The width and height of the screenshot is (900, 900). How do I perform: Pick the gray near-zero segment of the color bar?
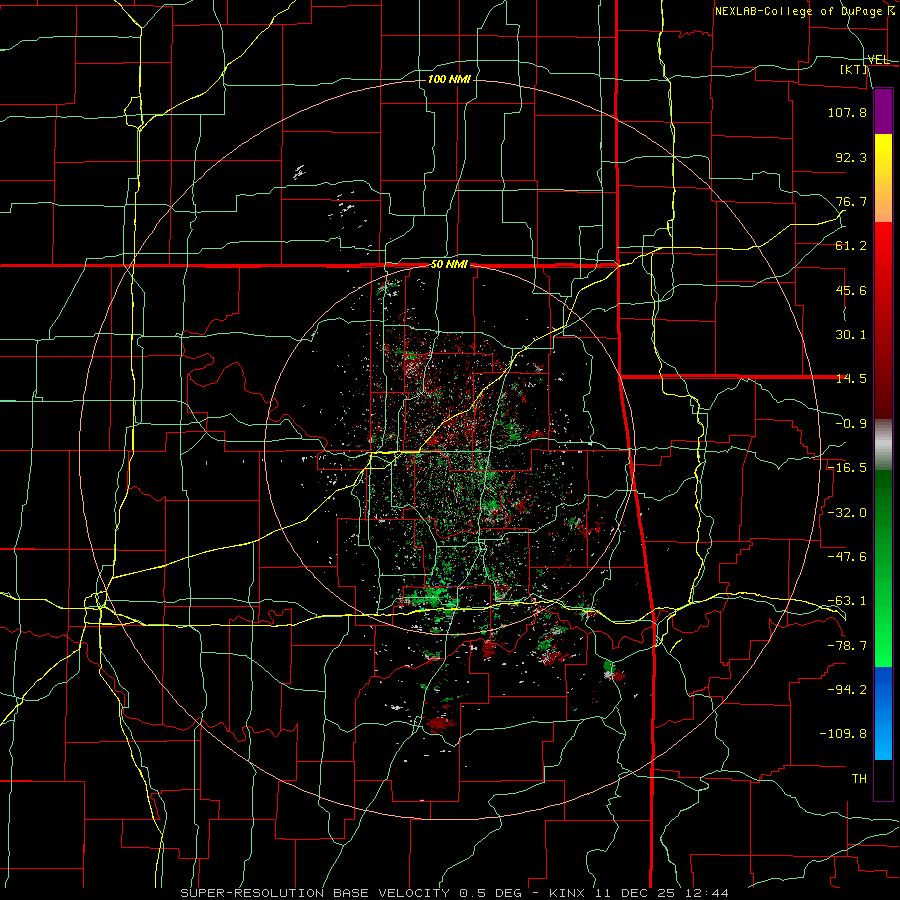pyautogui.click(x=883, y=445)
